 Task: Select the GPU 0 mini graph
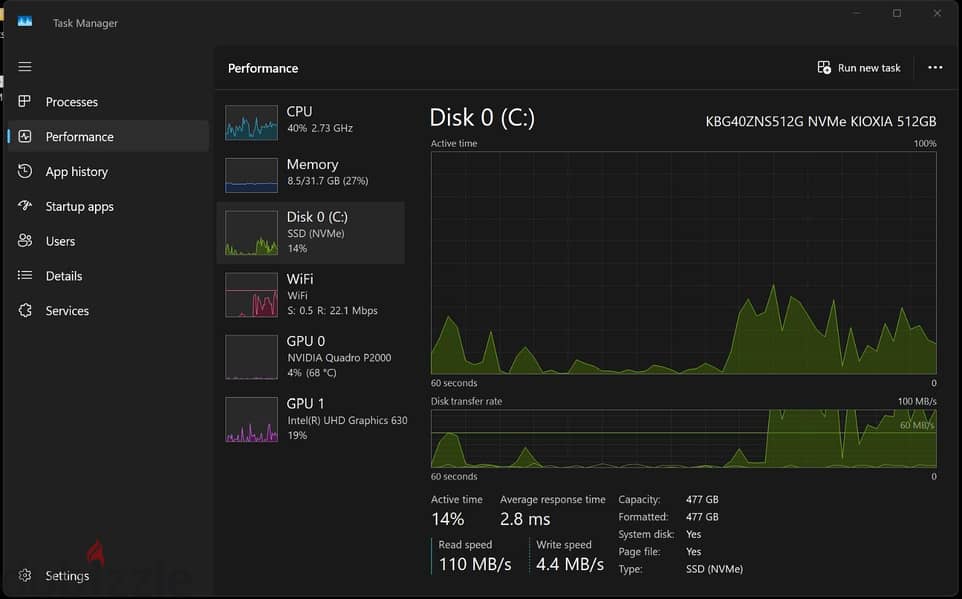pos(251,357)
